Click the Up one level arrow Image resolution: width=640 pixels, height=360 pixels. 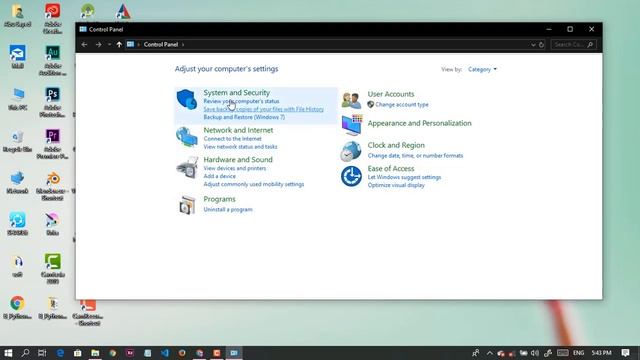pos(119,44)
